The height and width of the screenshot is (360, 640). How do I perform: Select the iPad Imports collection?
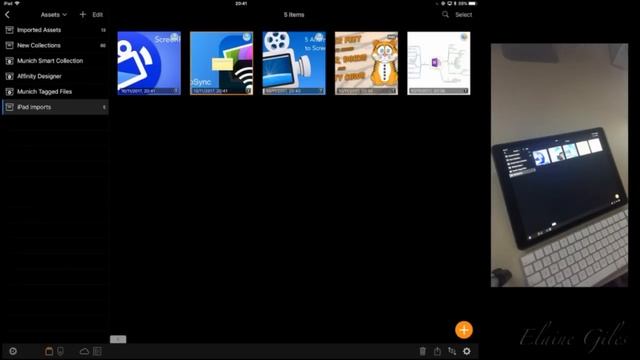[x=55, y=107]
